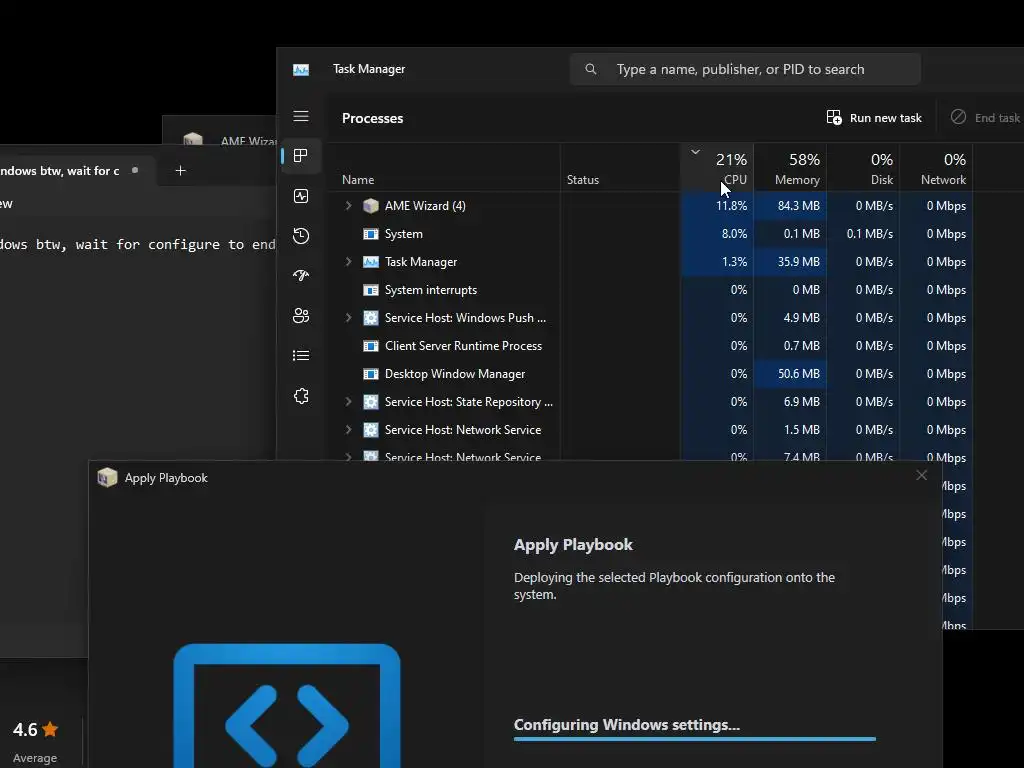The width and height of the screenshot is (1024, 768).
Task: Expand Service Host: State Repository group
Action: pyautogui.click(x=348, y=402)
